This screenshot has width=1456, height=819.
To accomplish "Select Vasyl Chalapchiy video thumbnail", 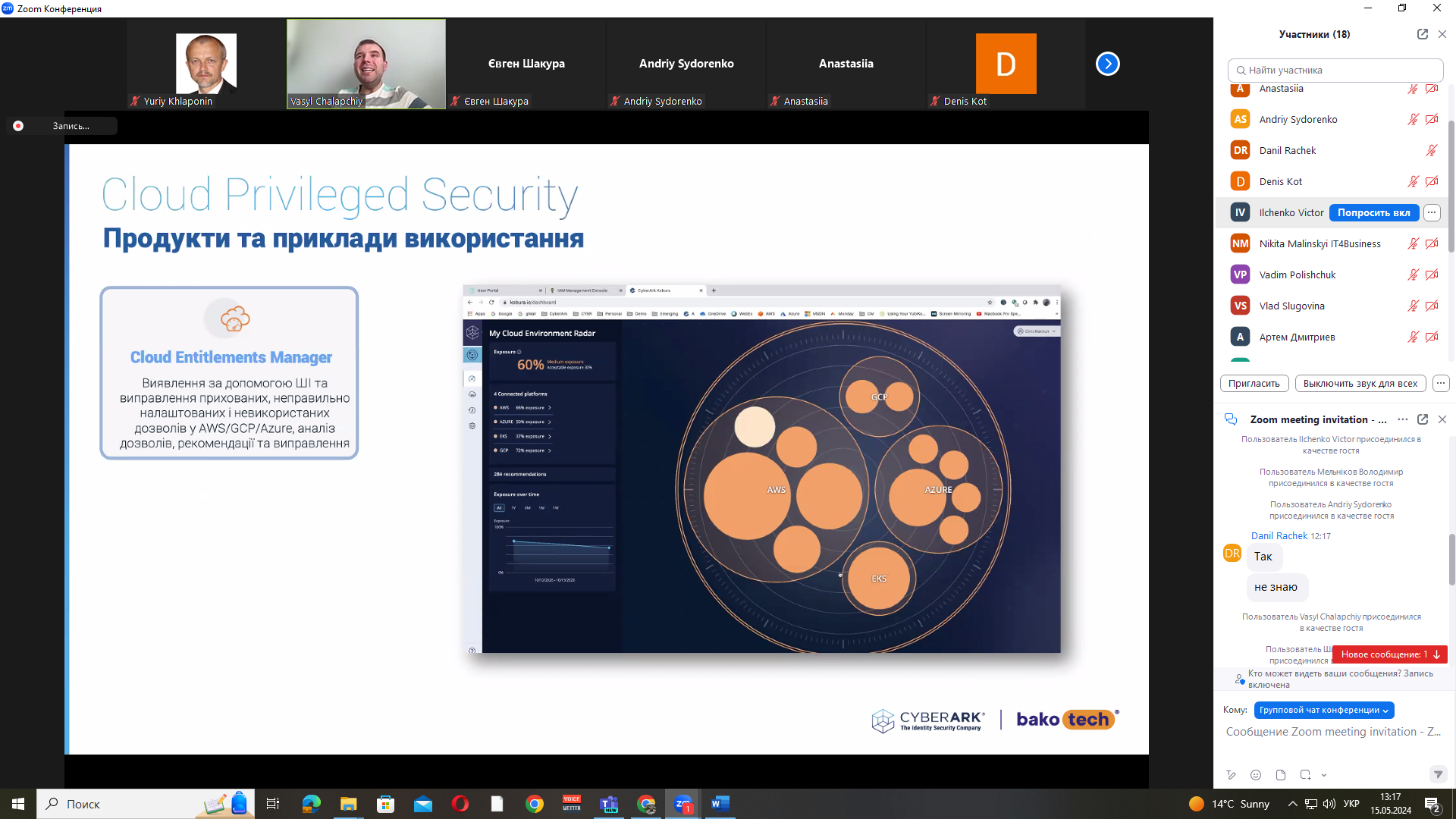I will pyautogui.click(x=366, y=64).
